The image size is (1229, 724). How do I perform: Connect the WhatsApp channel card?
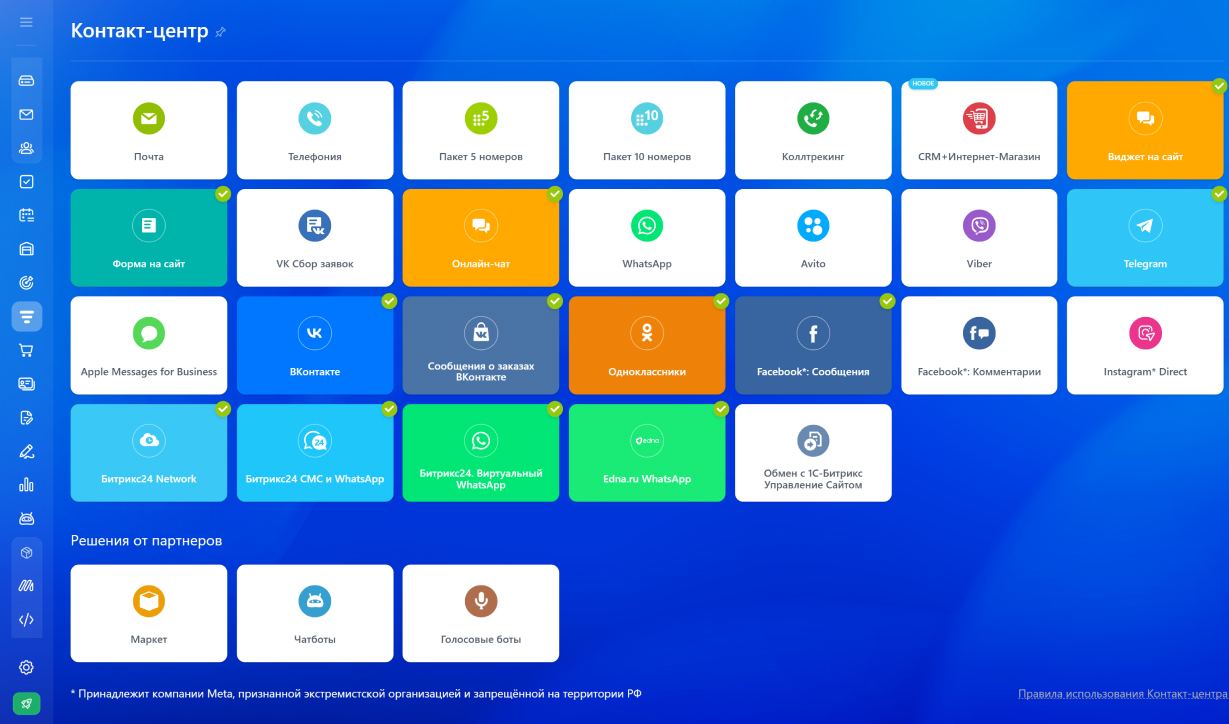(x=647, y=238)
